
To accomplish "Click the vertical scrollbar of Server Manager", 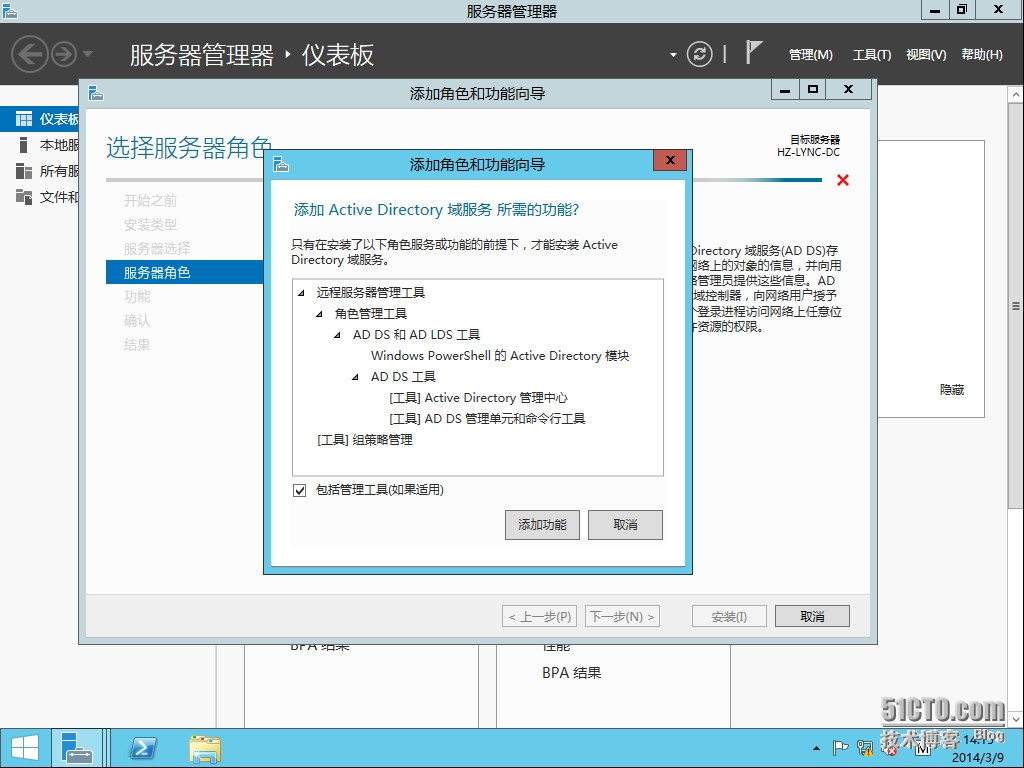I will (x=1016, y=305).
